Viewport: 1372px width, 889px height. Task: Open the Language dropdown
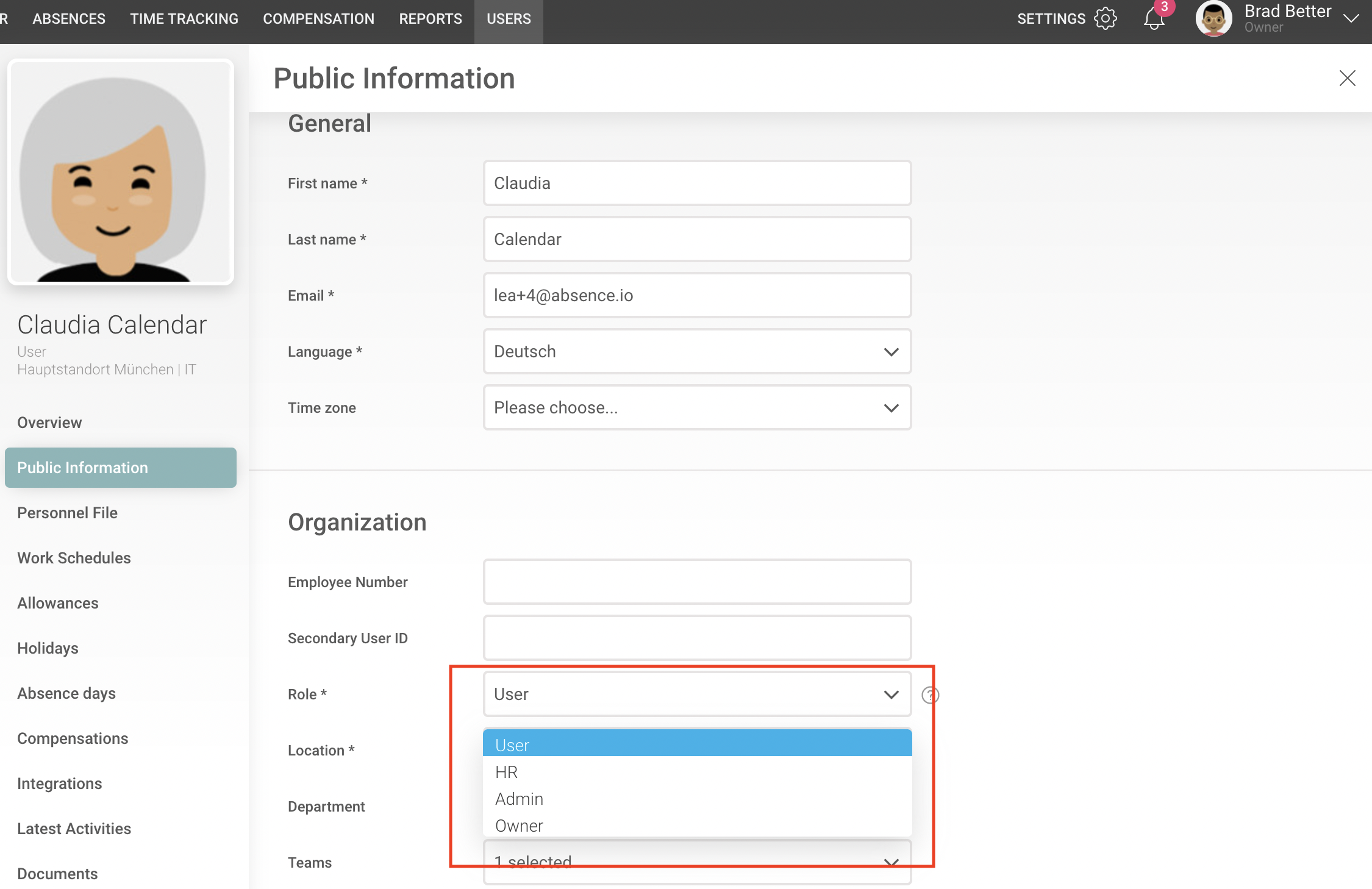tap(697, 352)
